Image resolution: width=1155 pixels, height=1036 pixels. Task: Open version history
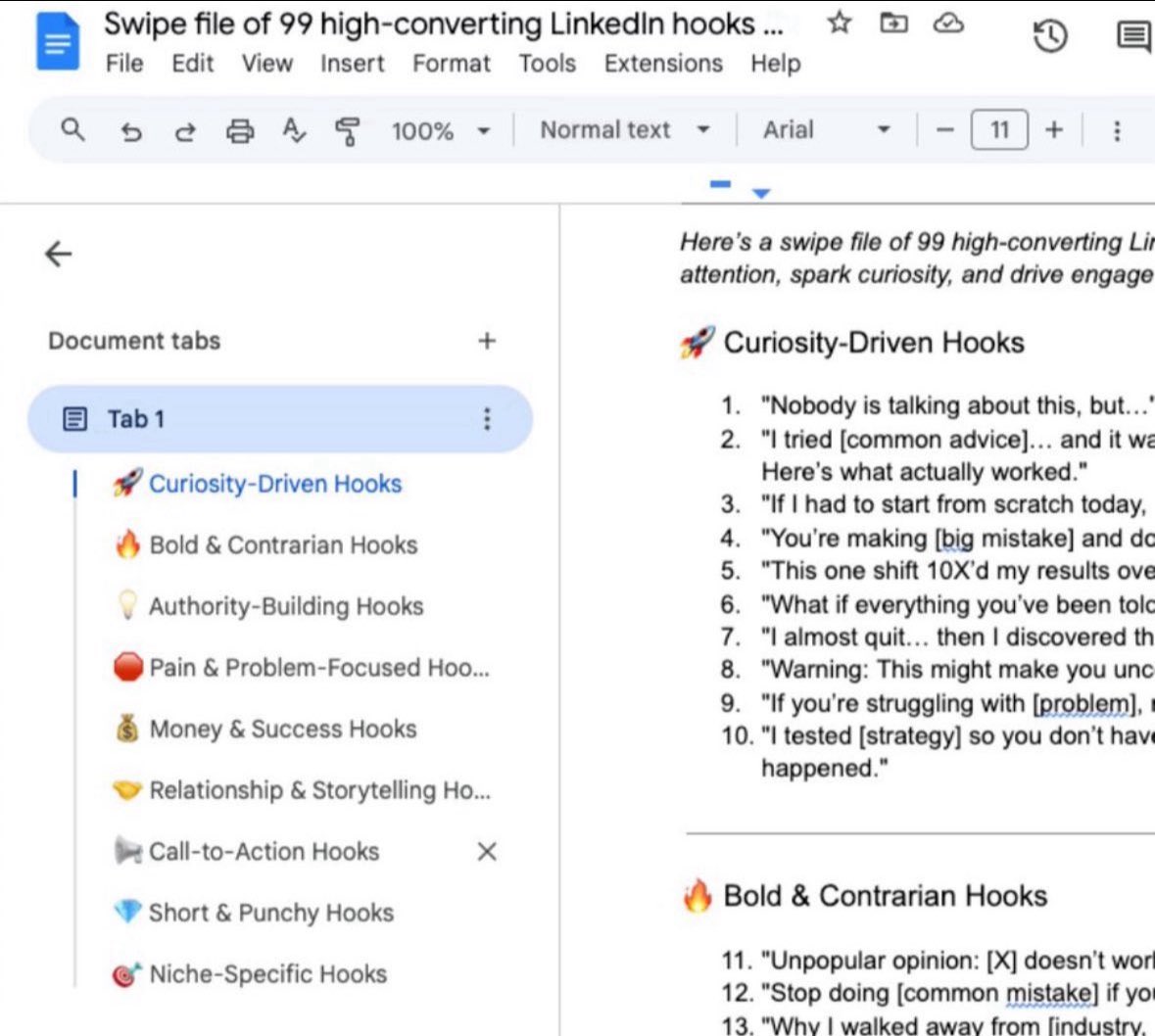point(1049,34)
